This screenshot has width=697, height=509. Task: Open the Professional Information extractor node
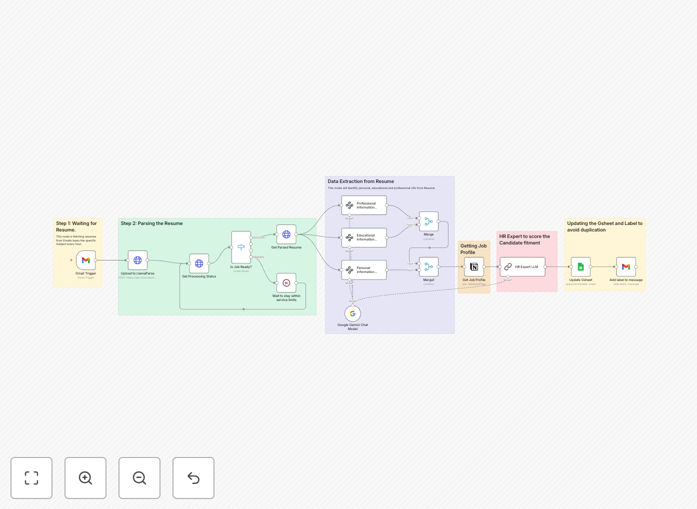point(364,205)
